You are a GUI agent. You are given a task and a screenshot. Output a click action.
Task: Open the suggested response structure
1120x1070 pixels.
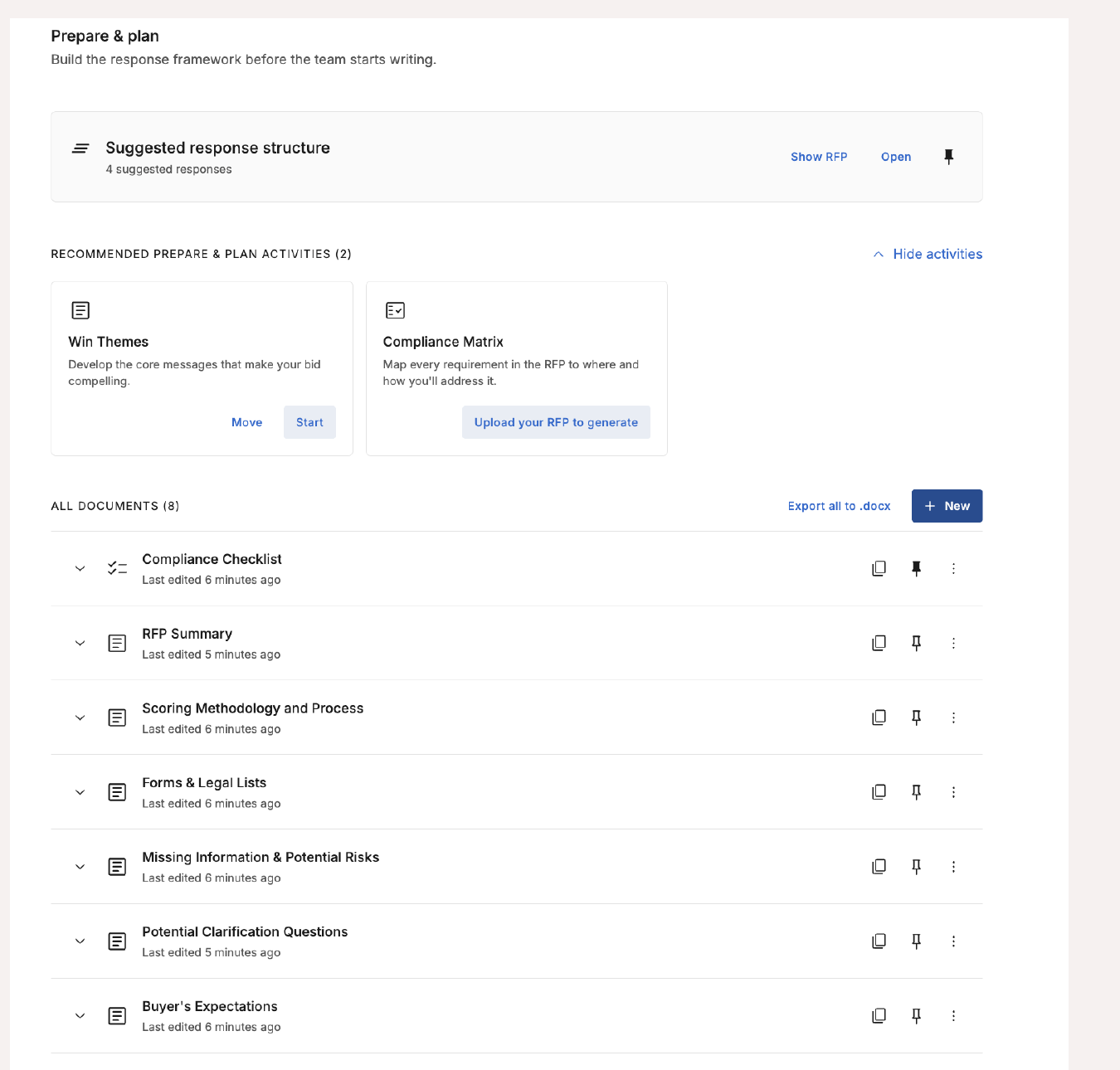(x=896, y=157)
